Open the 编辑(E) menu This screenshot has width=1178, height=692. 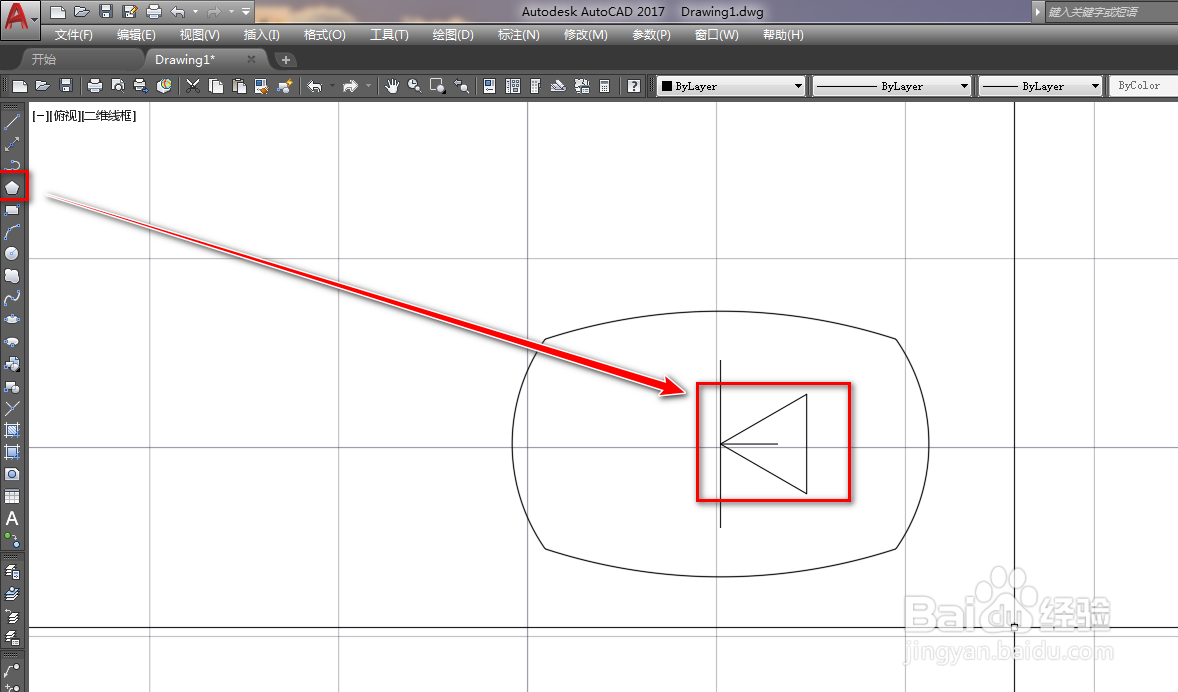coord(136,35)
